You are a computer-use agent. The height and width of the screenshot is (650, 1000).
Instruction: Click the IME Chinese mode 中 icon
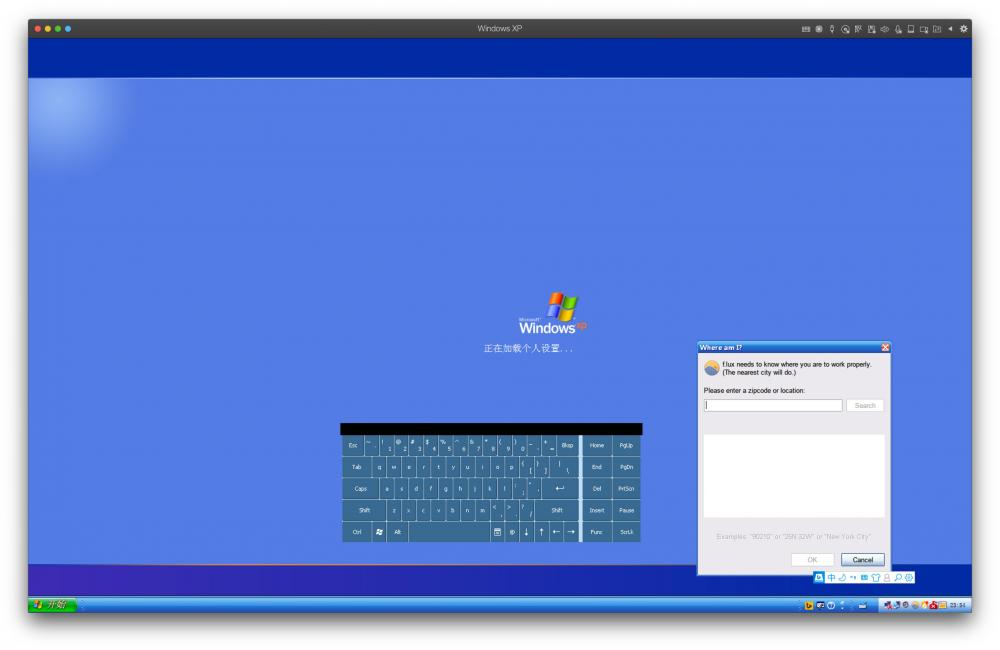pyautogui.click(x=831, y=578)
